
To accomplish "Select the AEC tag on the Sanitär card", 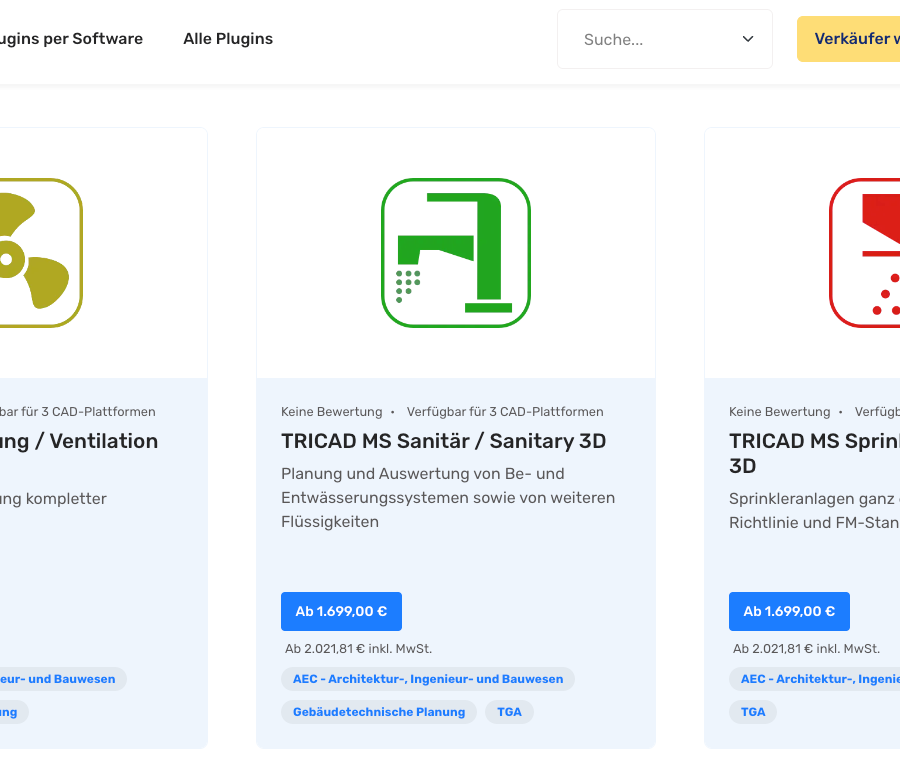I will (x=428, y=679).
